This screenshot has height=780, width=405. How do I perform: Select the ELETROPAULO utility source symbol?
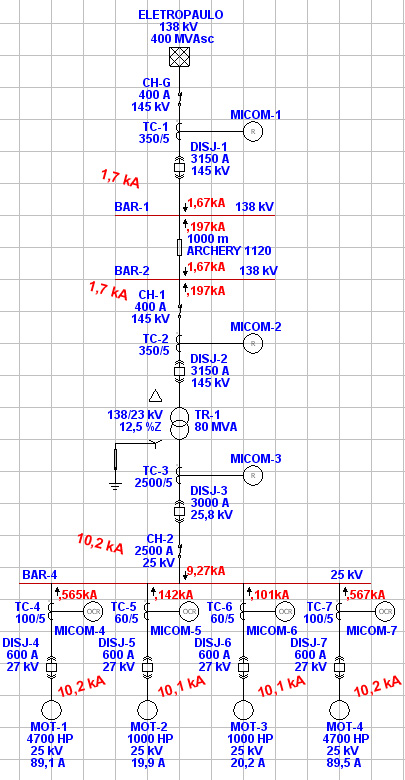(180, 57)
